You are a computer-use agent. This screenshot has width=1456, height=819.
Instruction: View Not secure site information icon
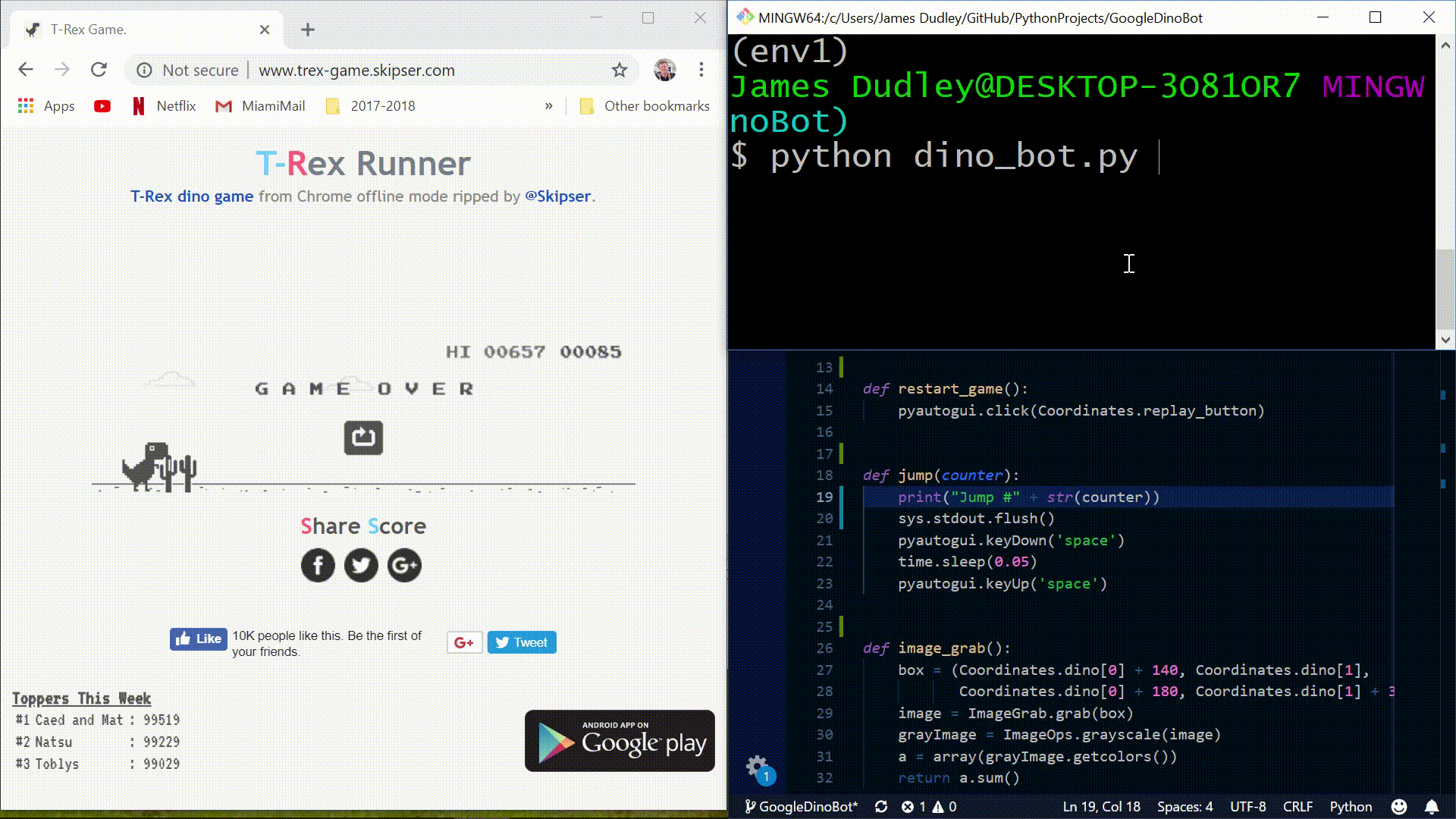pyautogui.click(x=144, y=70)
